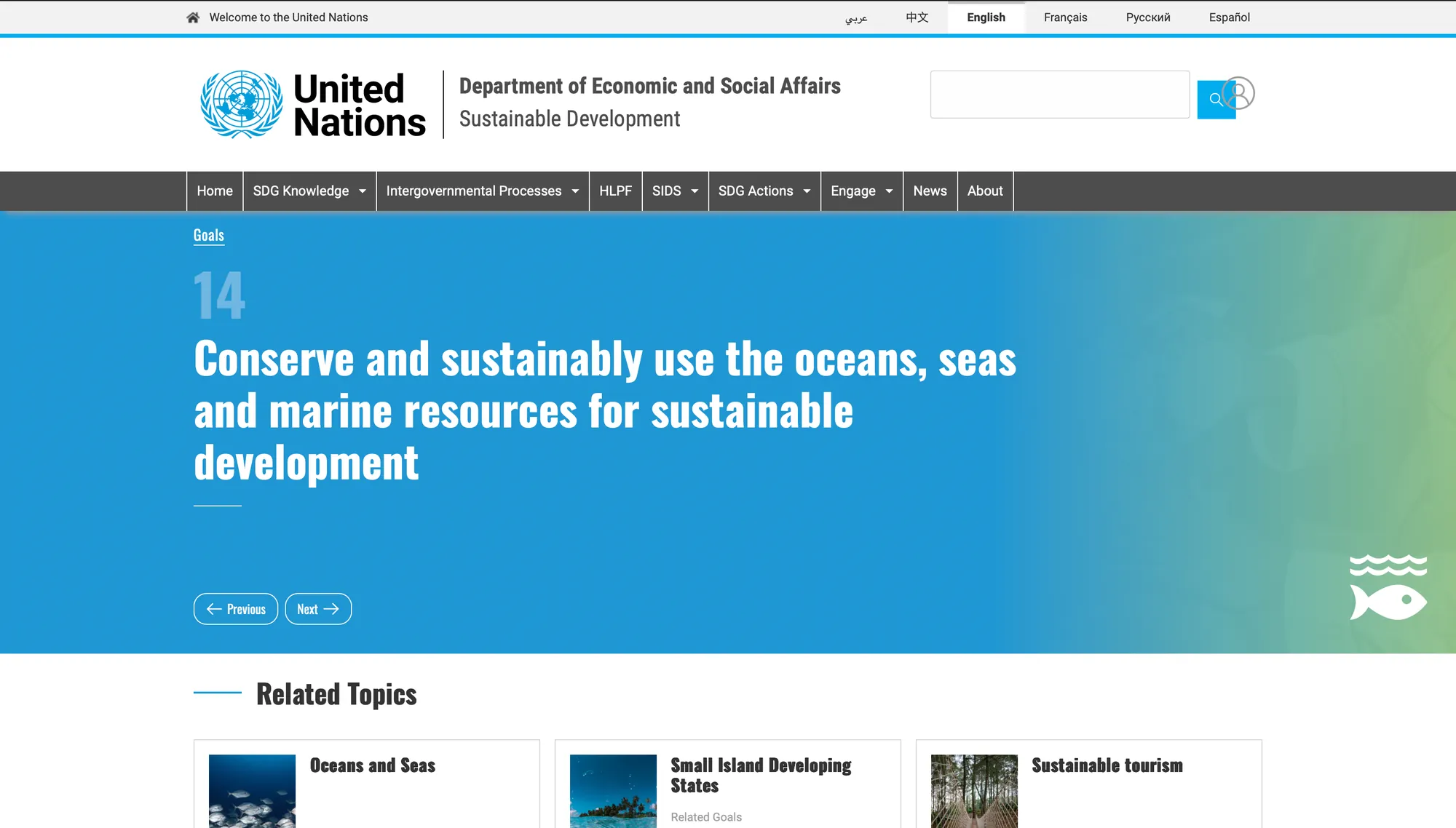Go to the Next goal

pos(318,609)
